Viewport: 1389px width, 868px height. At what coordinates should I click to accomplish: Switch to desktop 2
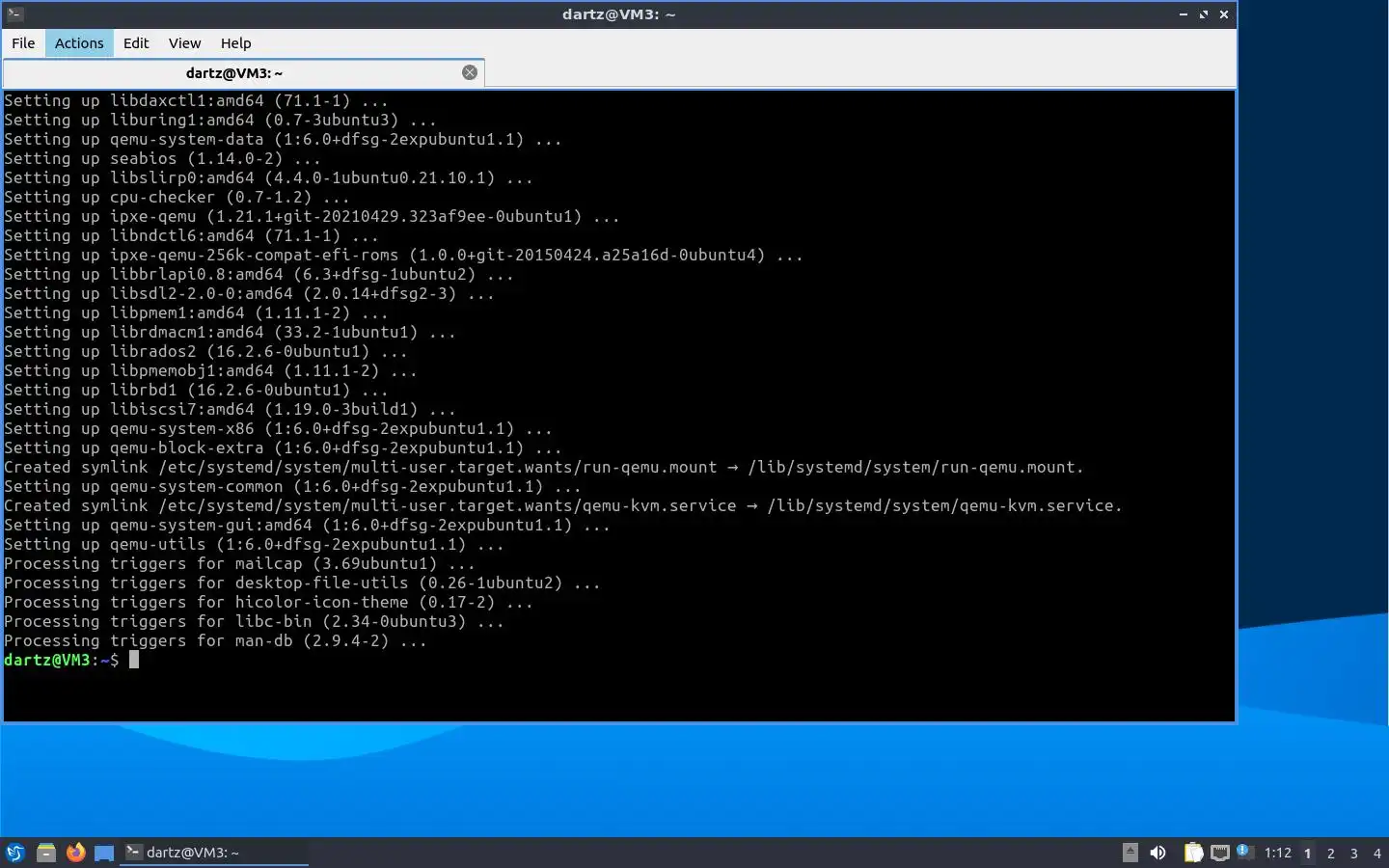click(x=1331, y=853)
